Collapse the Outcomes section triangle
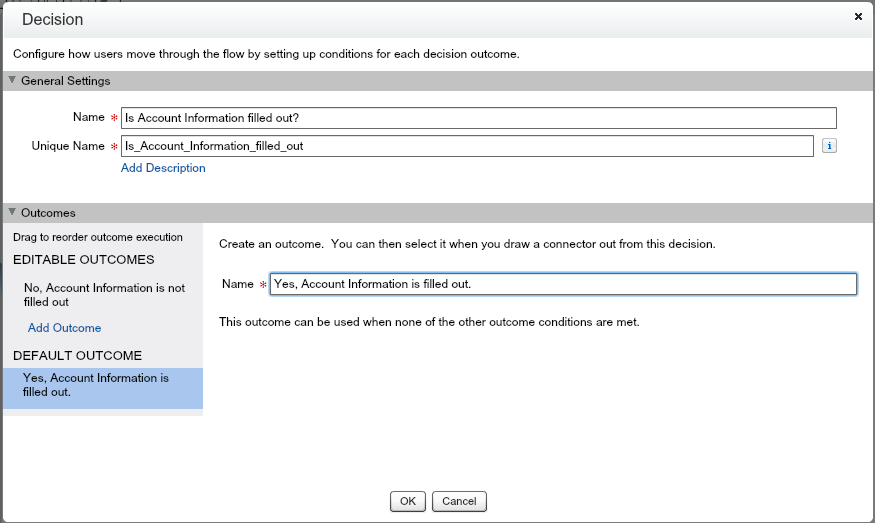 pos(12,213)
